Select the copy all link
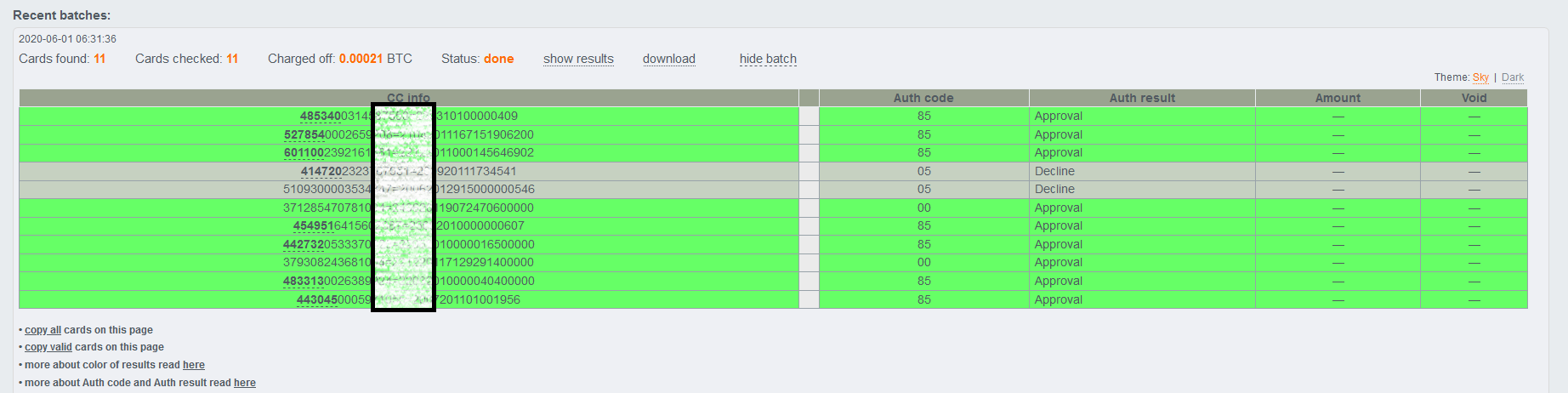 point(43,330)
